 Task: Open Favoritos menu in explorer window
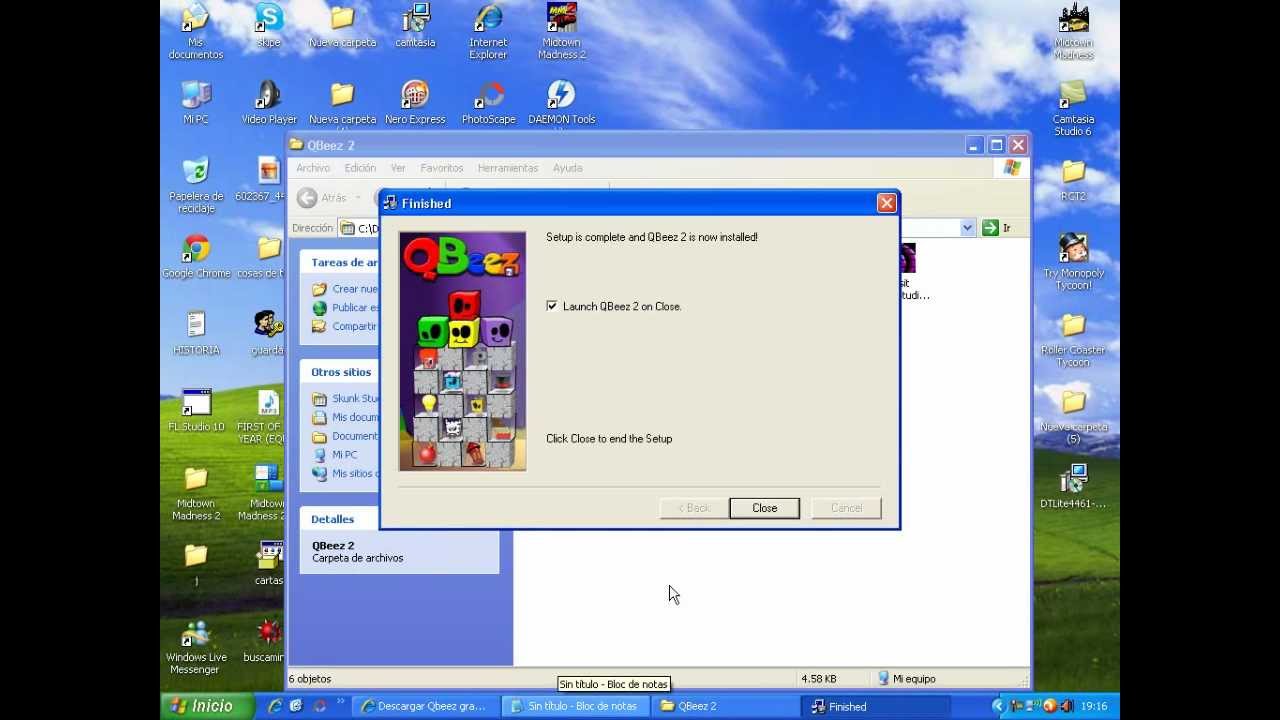[x=441, y=168]
